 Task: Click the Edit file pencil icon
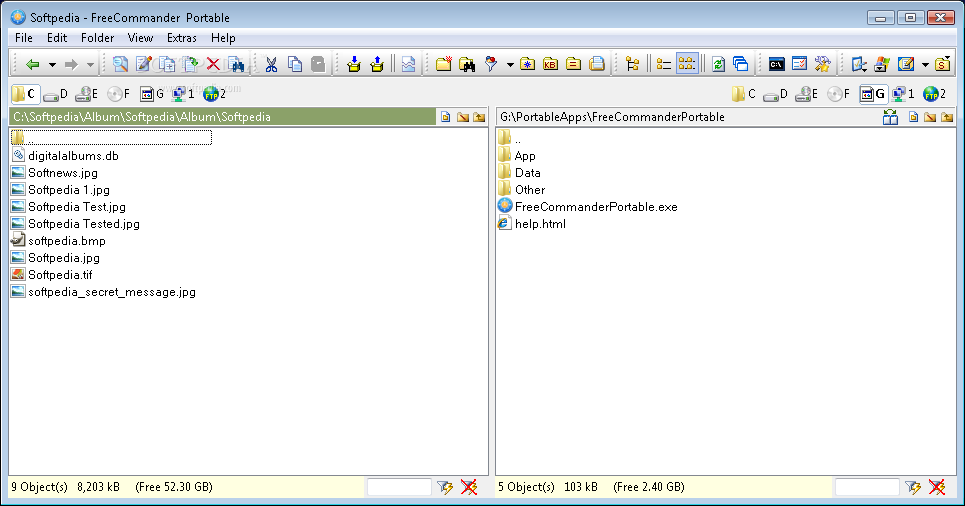tap(143, 64)
